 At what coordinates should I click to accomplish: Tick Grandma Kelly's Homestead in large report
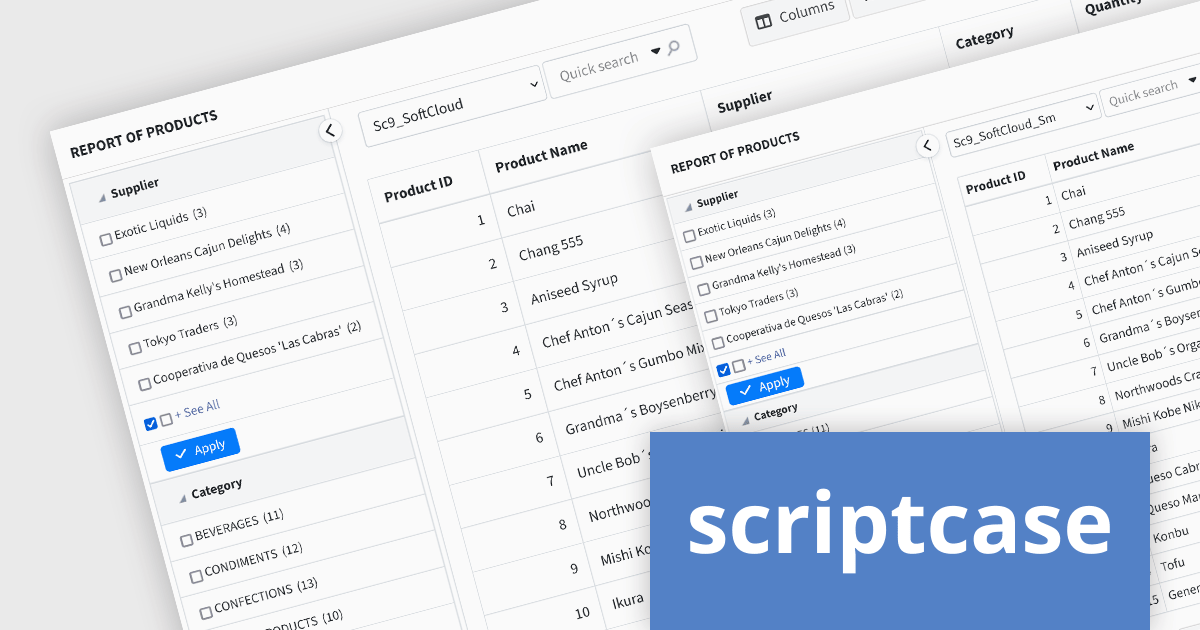point(125,312)
